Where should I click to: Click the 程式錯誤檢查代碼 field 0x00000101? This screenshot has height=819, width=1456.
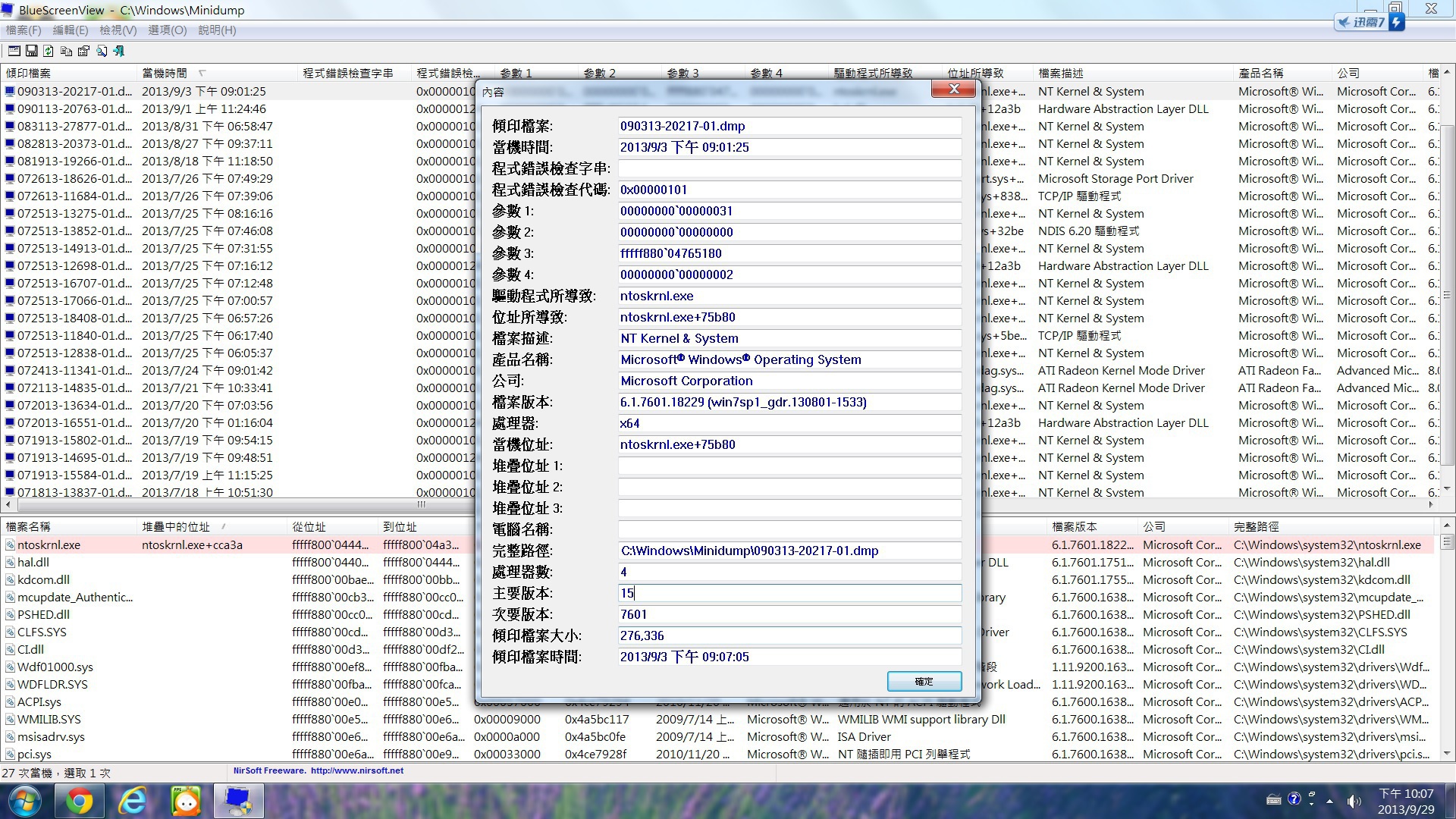(x=789, y=190)
